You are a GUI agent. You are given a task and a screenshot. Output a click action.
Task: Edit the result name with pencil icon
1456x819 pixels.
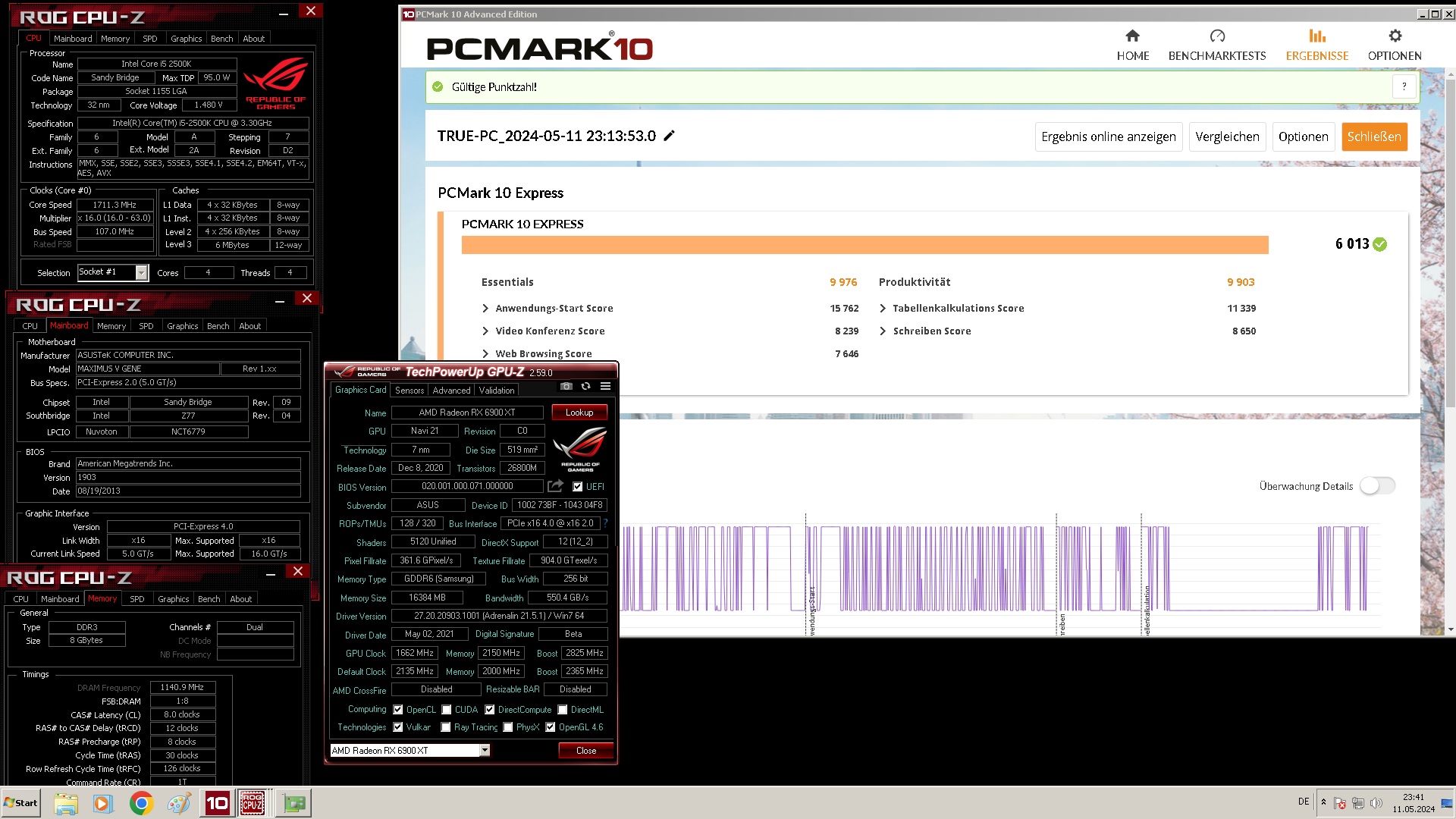tap(669, 136)
